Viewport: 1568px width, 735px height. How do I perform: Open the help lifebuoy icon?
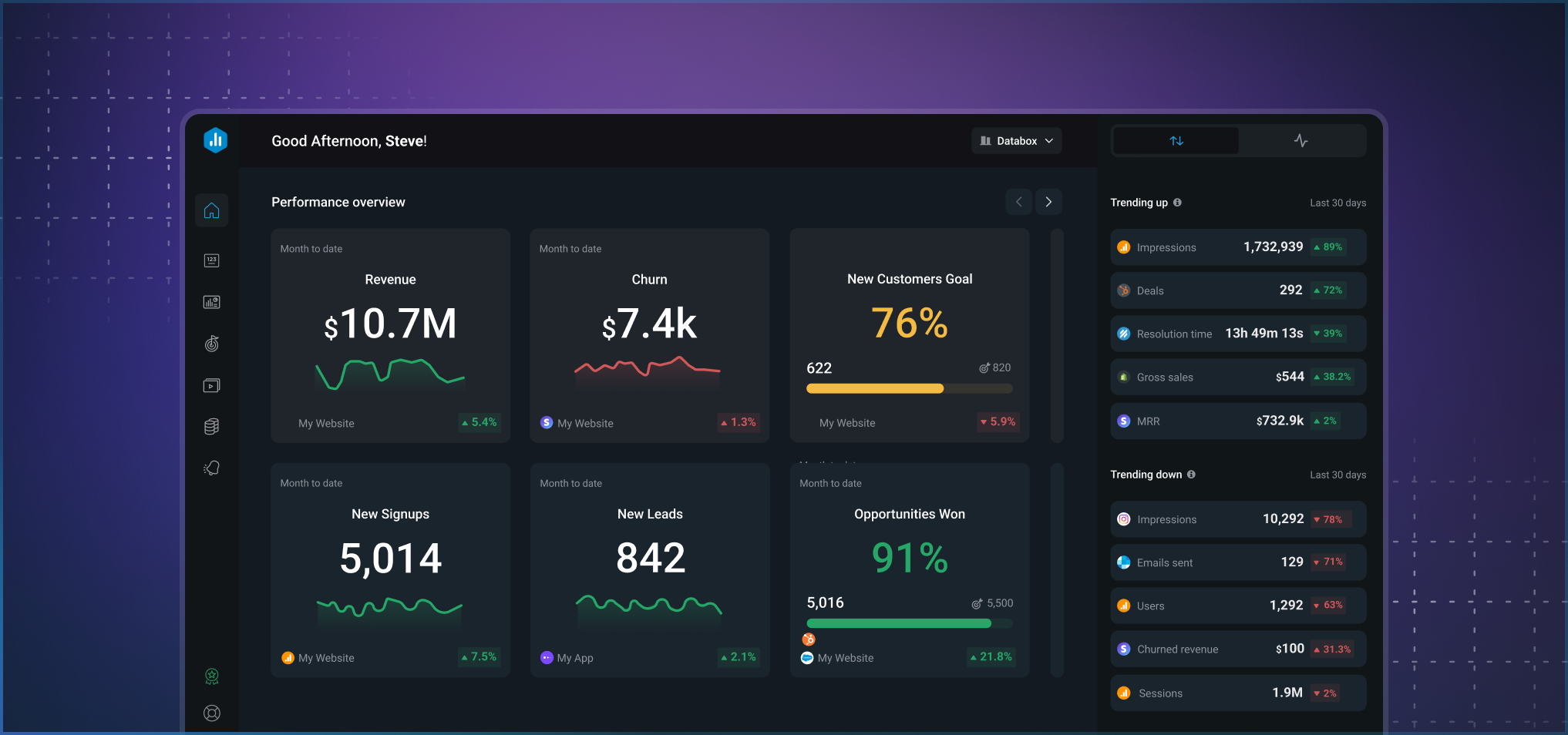211,713
